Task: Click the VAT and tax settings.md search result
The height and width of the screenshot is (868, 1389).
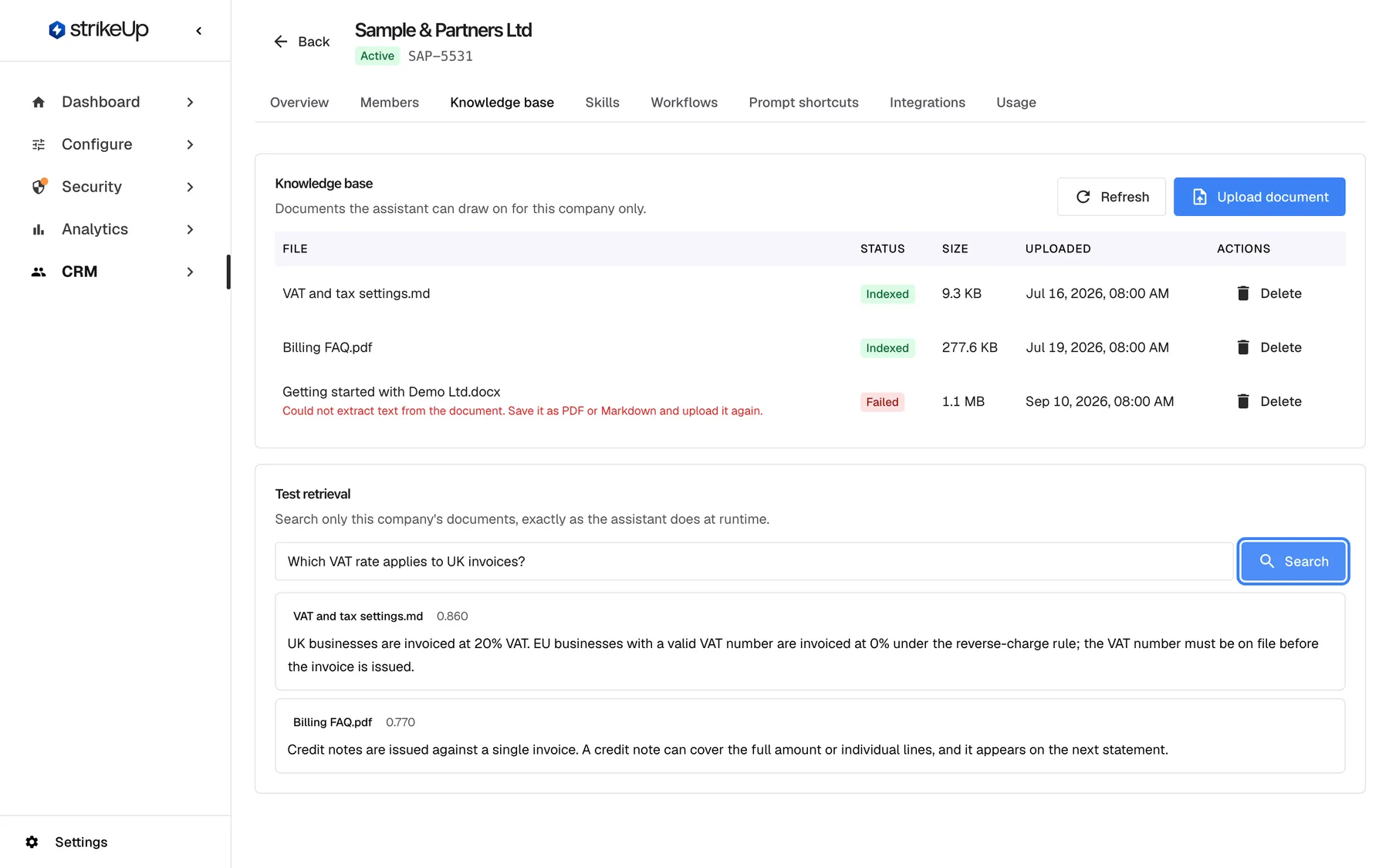Action: tap(810, 641)
